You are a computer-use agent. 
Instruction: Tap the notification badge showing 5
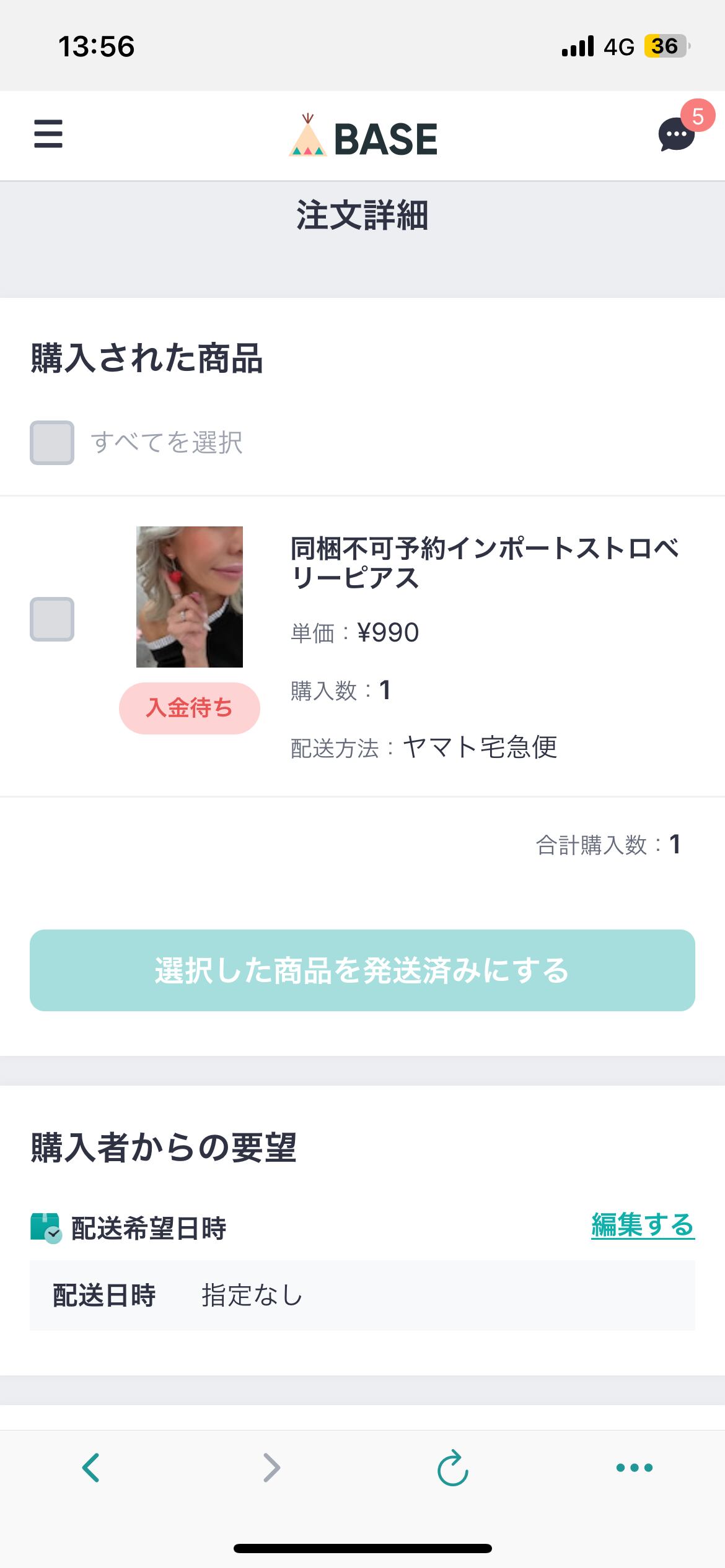pyautogui.click(x=698, y=116)
